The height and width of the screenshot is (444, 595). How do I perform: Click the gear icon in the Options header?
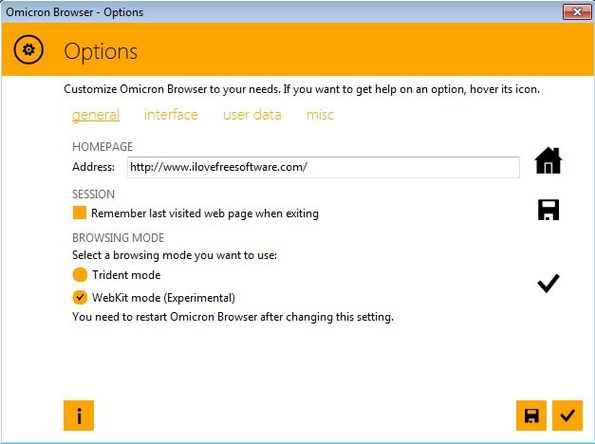pyautogui.click(x=28, y=49)
